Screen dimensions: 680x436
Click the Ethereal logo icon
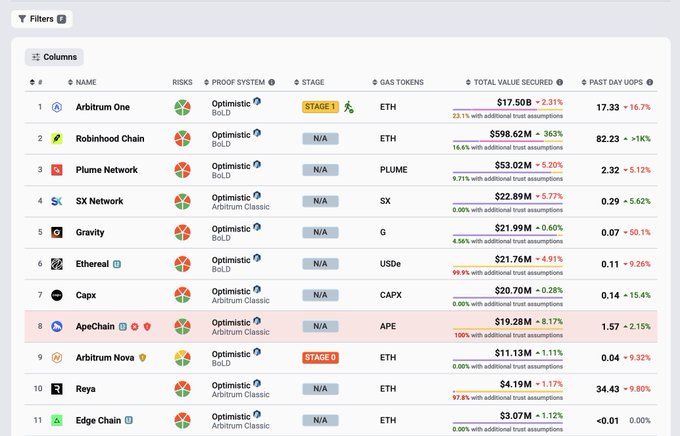(x=57, y=264)
